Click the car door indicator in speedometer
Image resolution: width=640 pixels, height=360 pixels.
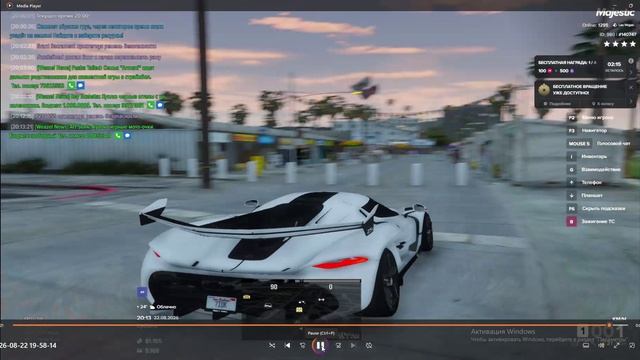click(268, 305)
